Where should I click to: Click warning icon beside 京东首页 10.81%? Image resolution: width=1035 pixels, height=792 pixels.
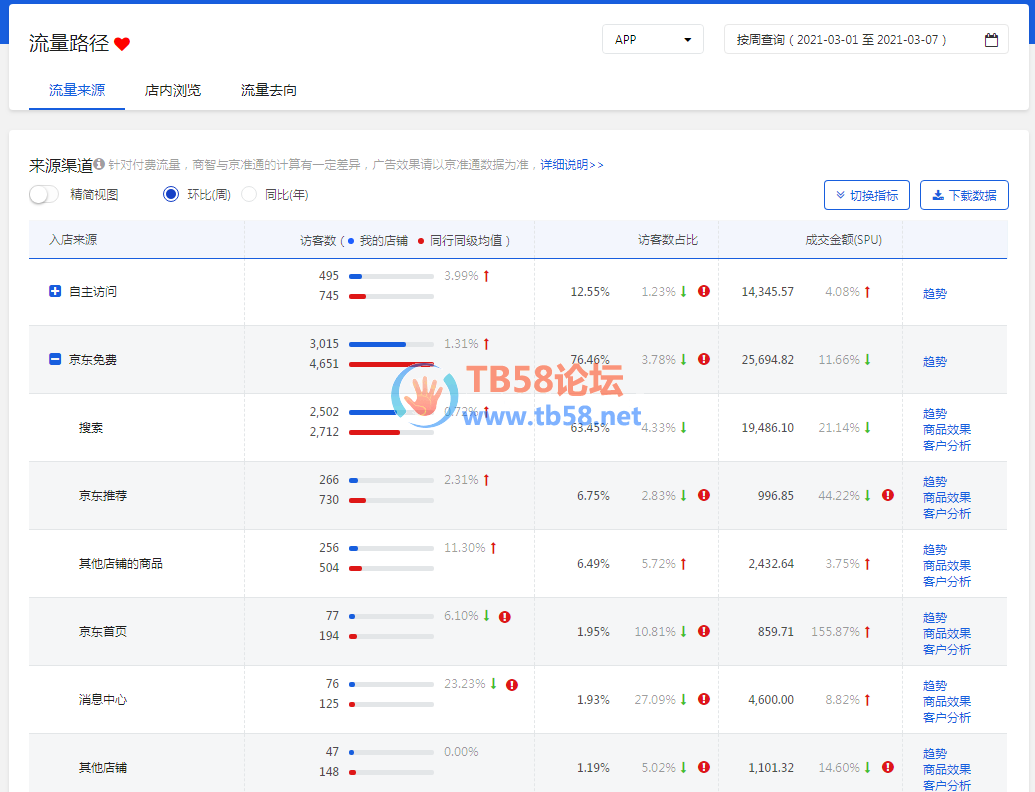point(704,631)
